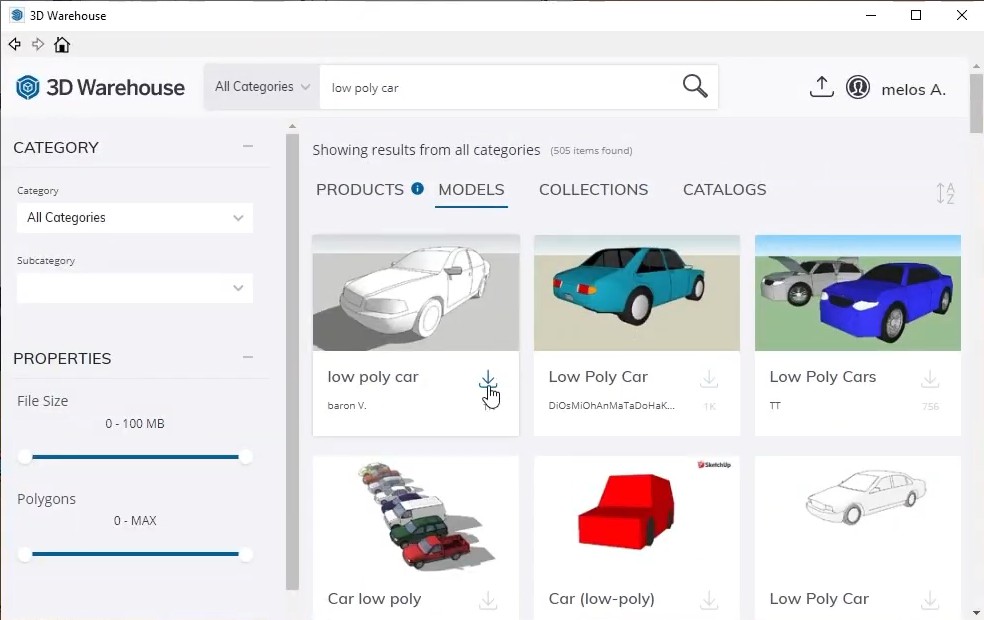Click the '0 - 100 MB' file size value
984x620 pixels.
point(135,424)
